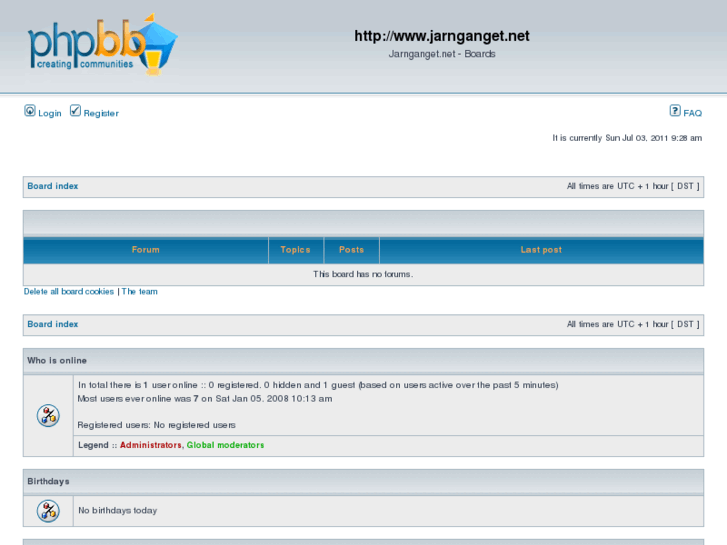Click the 'Legend ::' label
The width and height of the screenshot is (727, 545).
tap(97, 445)
